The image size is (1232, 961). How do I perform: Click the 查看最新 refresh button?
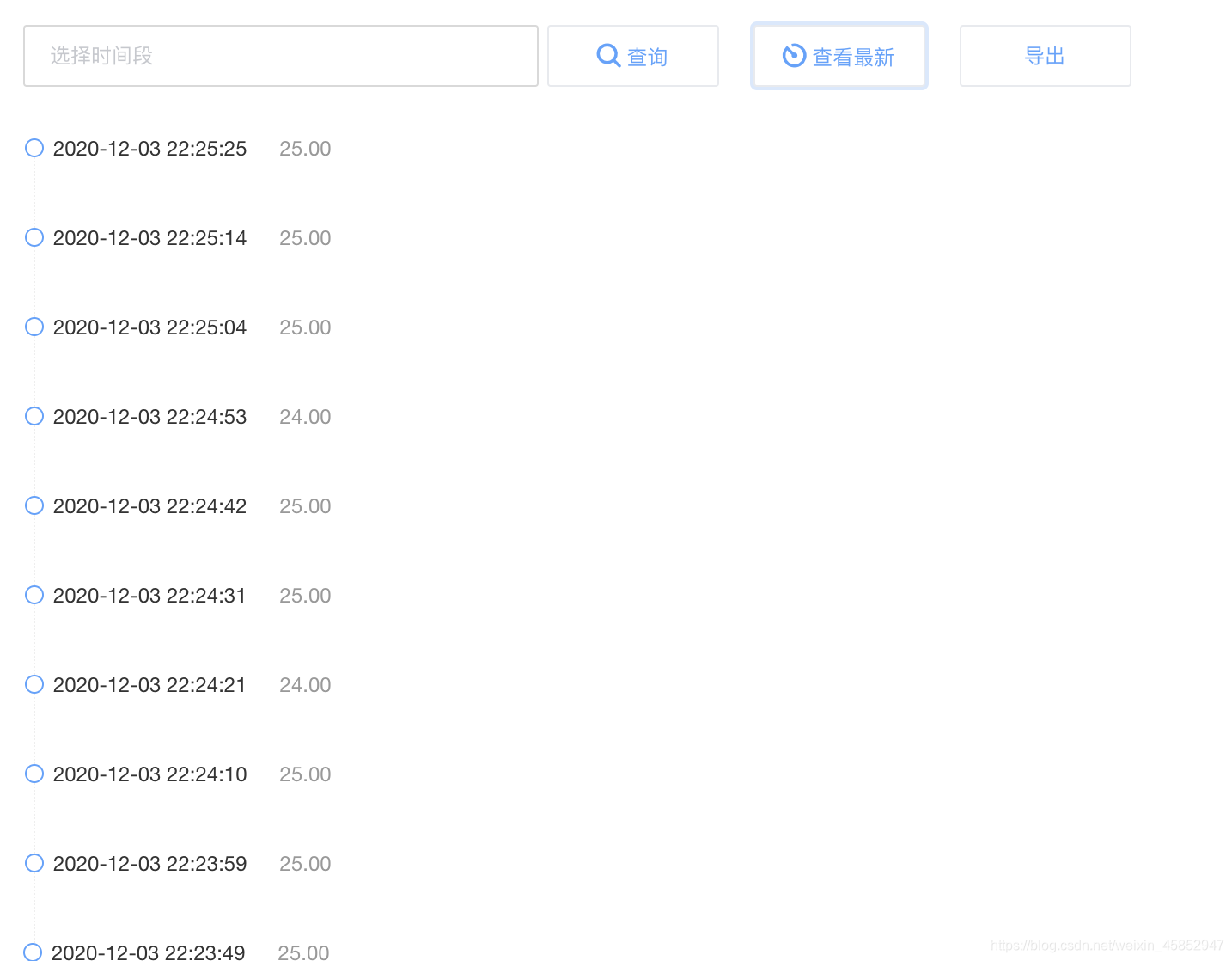coord(839,55)
